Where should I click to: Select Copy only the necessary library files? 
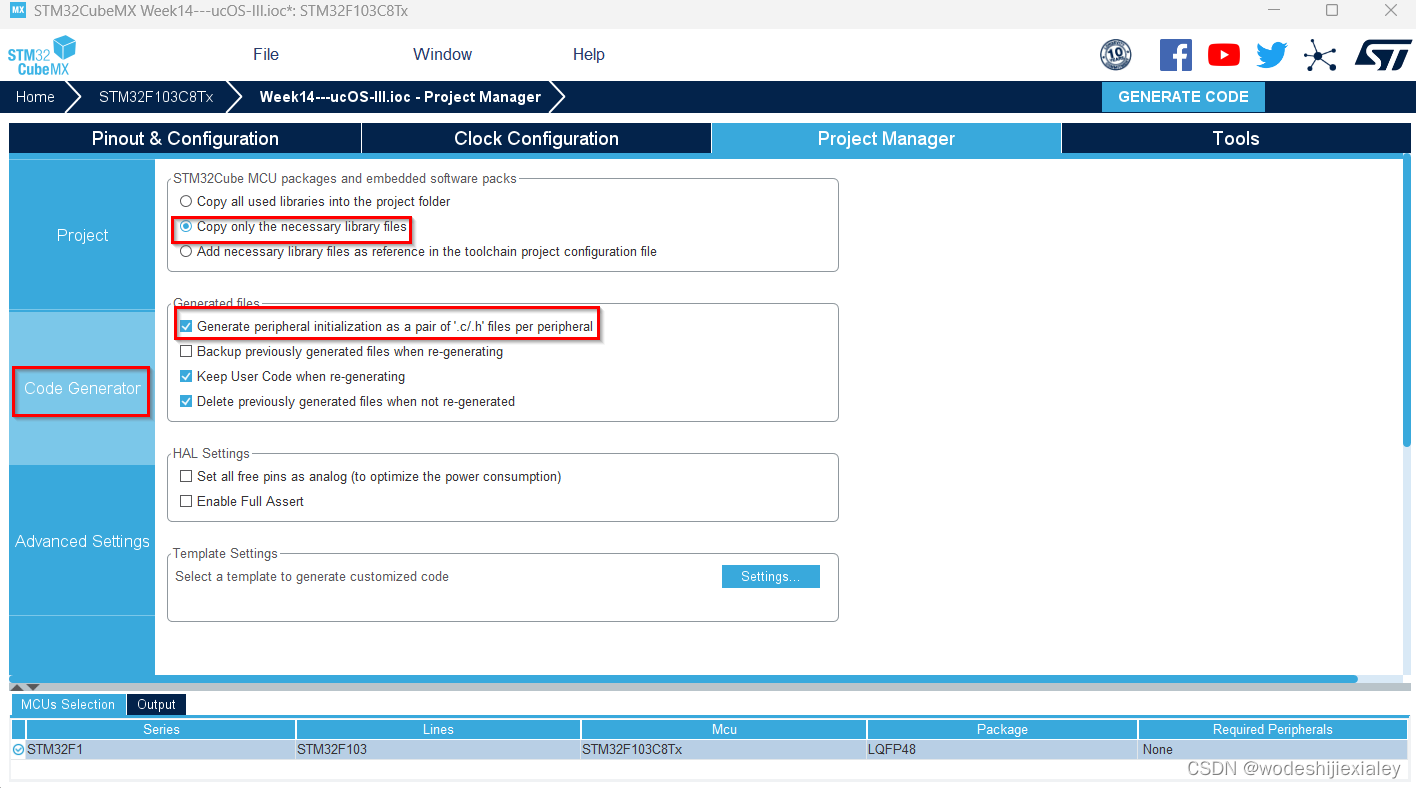coord(294,227)
